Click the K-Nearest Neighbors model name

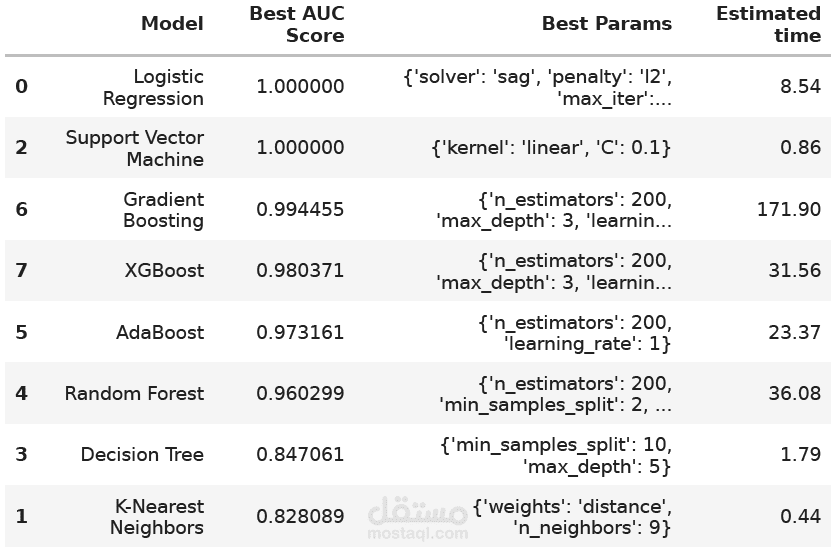click(157, 517)
